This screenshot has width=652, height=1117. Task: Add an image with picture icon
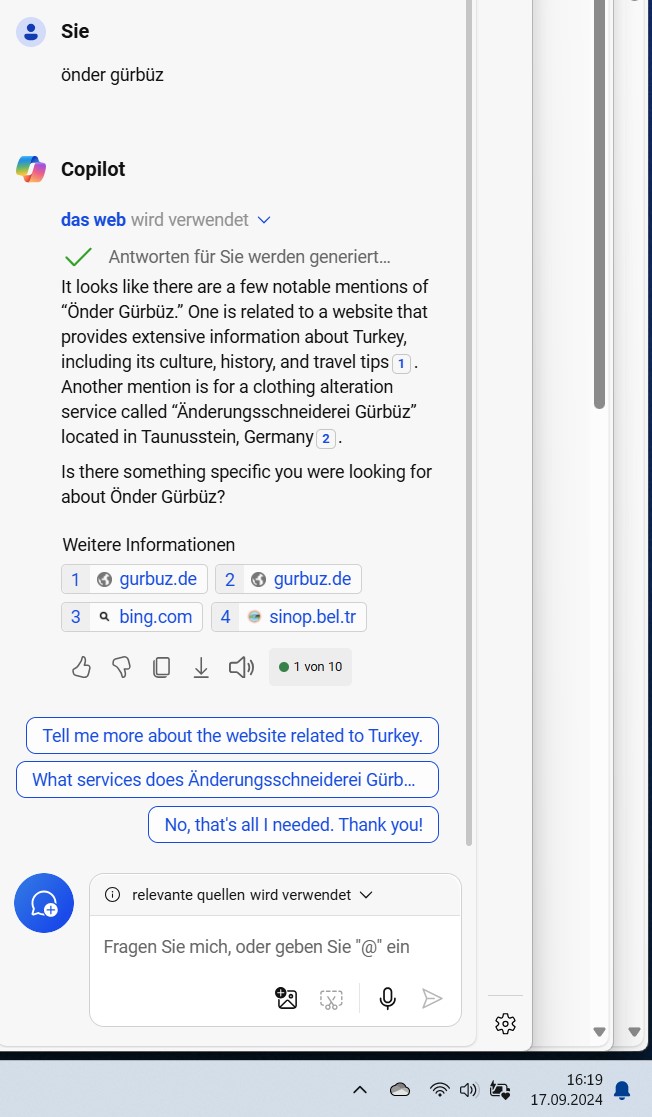click(x=286, y=999)
